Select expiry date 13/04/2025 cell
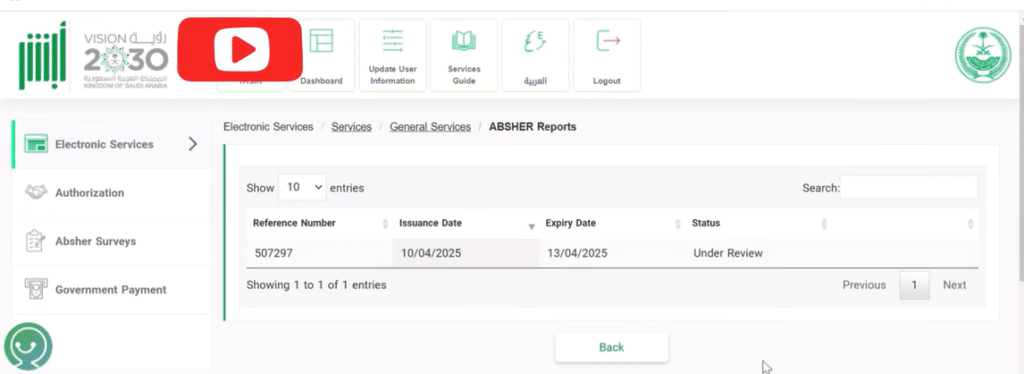Image resolution: width=1024 pixels, height=374 pixels. coord(613,253)
